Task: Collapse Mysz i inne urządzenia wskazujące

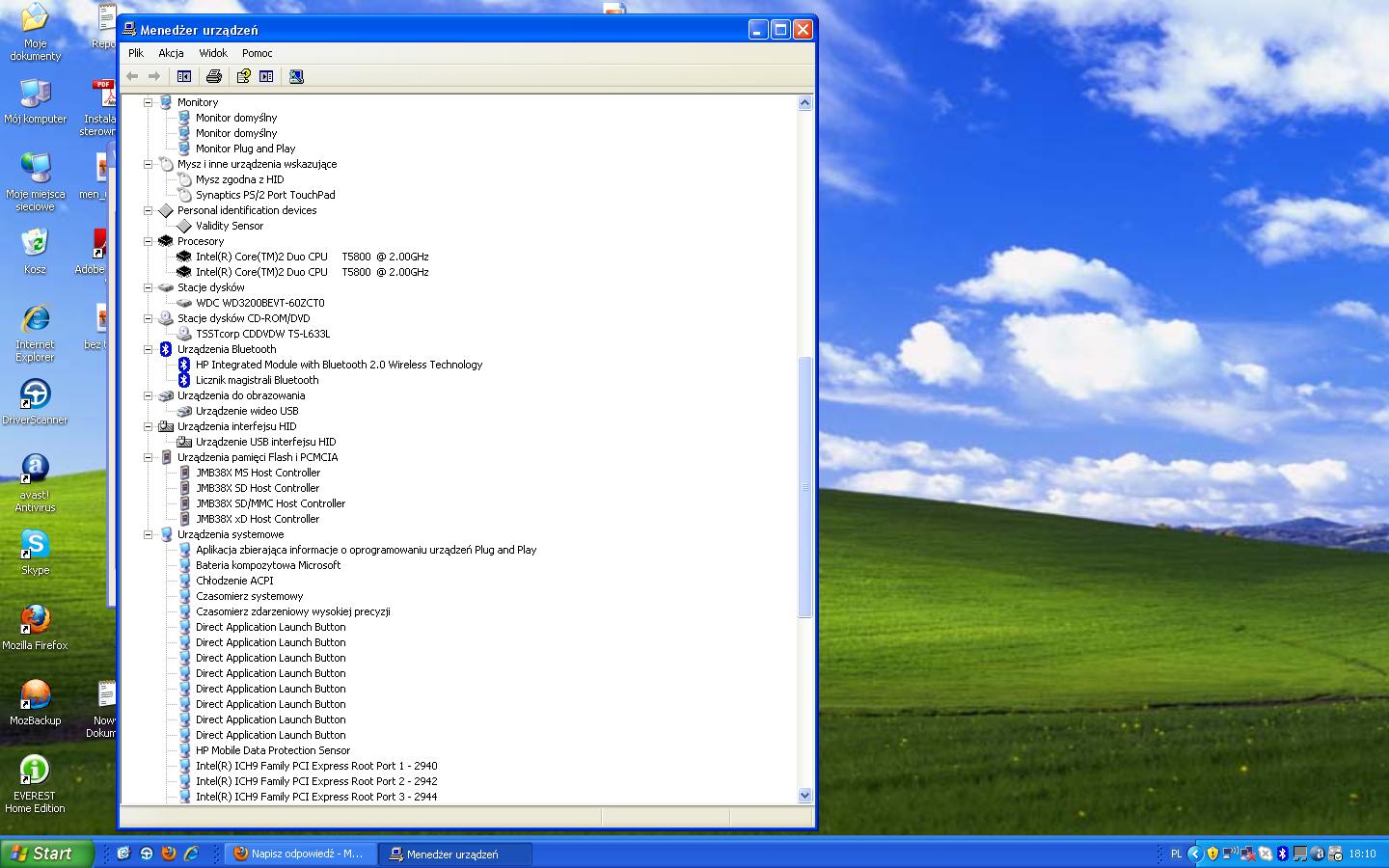Action: click(149, 164)
